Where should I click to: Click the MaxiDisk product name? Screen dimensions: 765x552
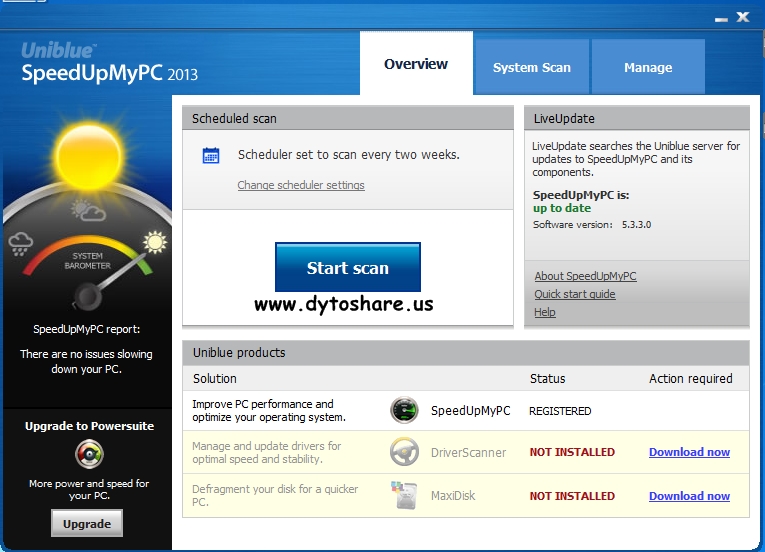tap(453, 495)
